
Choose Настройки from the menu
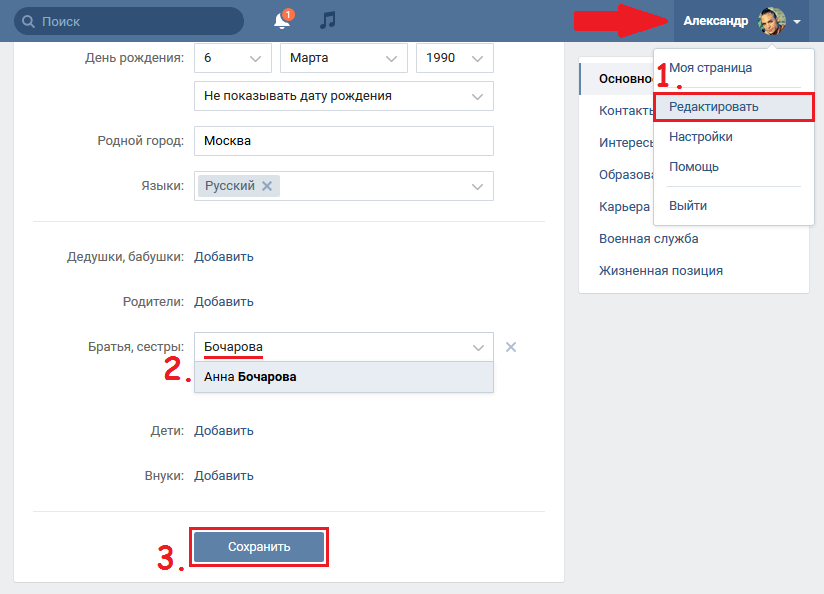pyautogui.click(x=701, y=137)
